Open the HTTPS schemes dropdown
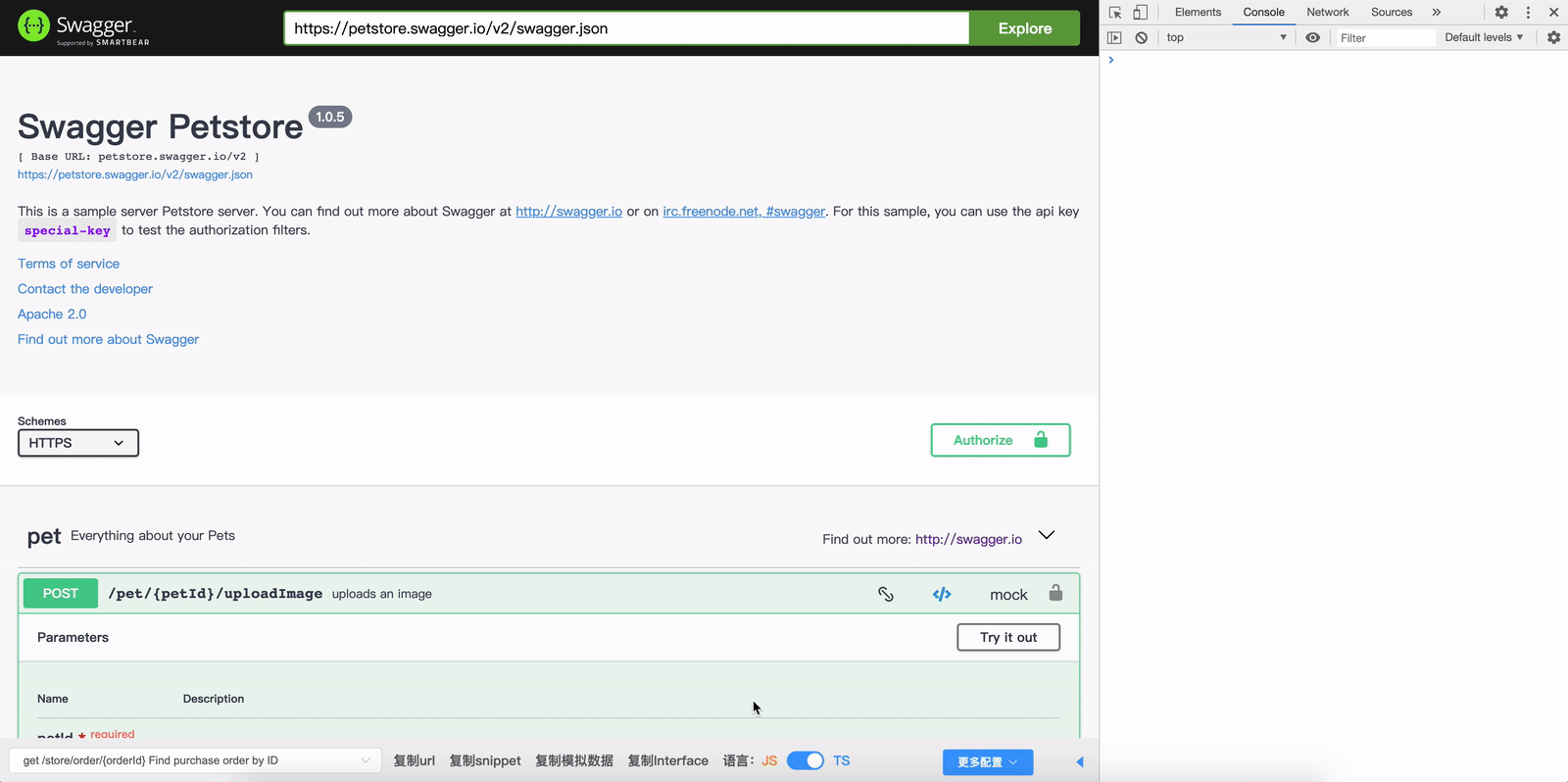The height and width of the screenshot is (782, 1568). (78, 443)
